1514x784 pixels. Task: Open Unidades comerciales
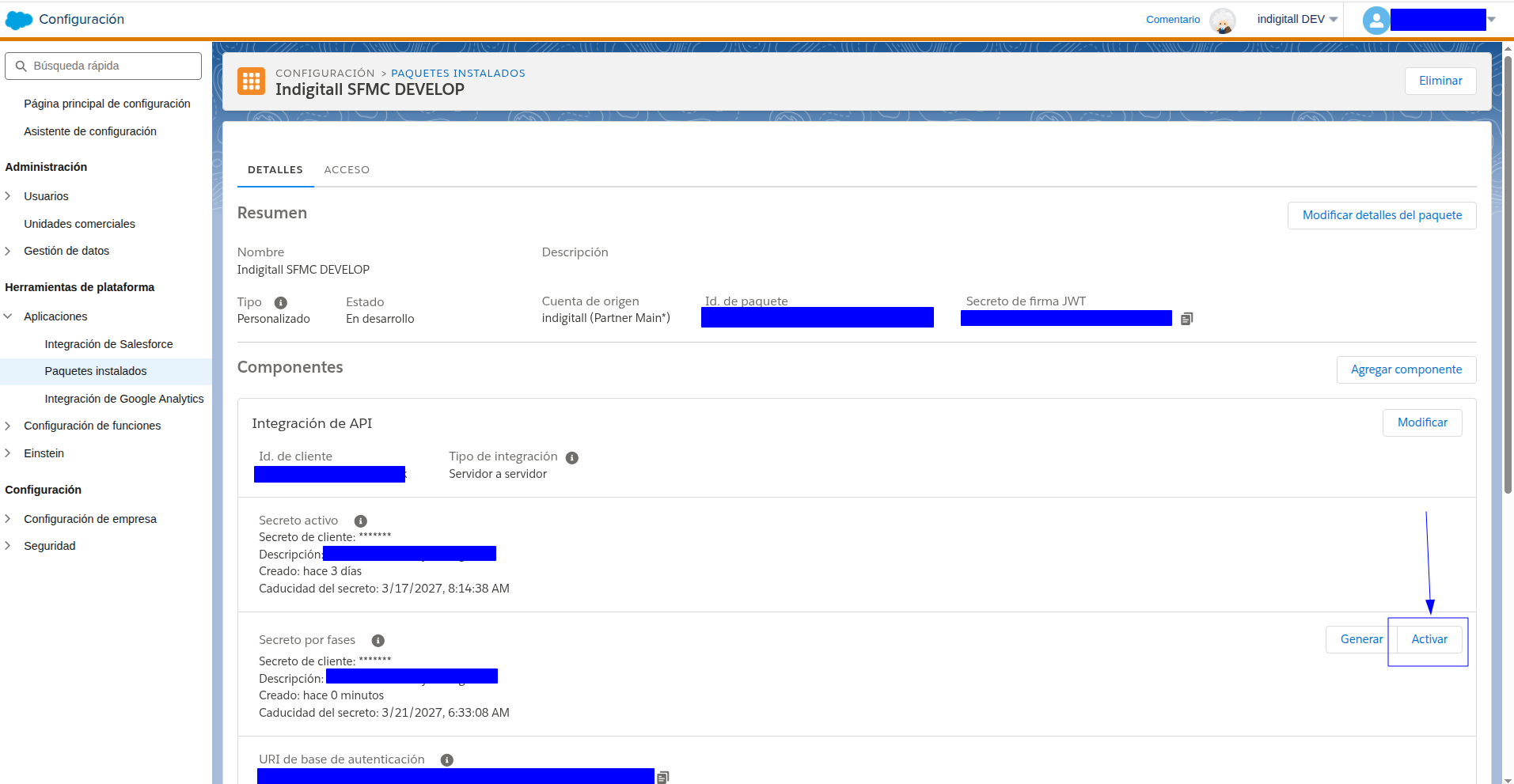click(79, 224)
